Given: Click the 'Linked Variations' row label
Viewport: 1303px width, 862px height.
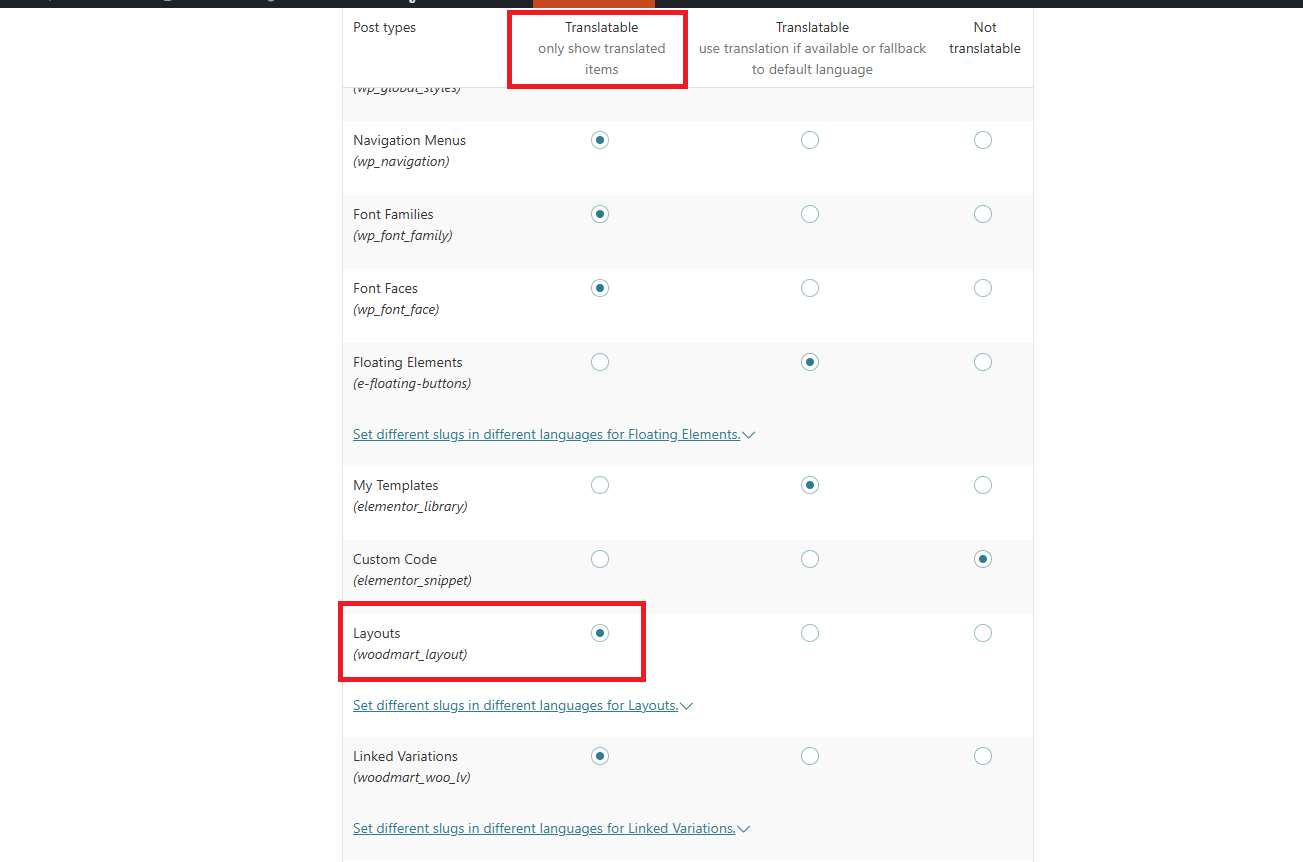Looking at the screenshot, I should point(406,756).
